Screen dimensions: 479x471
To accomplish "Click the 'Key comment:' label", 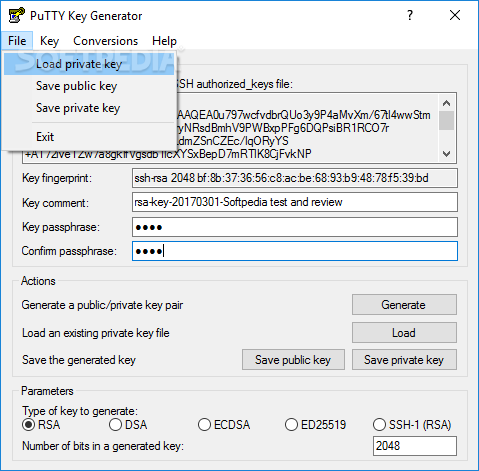I will coord(55,203).
